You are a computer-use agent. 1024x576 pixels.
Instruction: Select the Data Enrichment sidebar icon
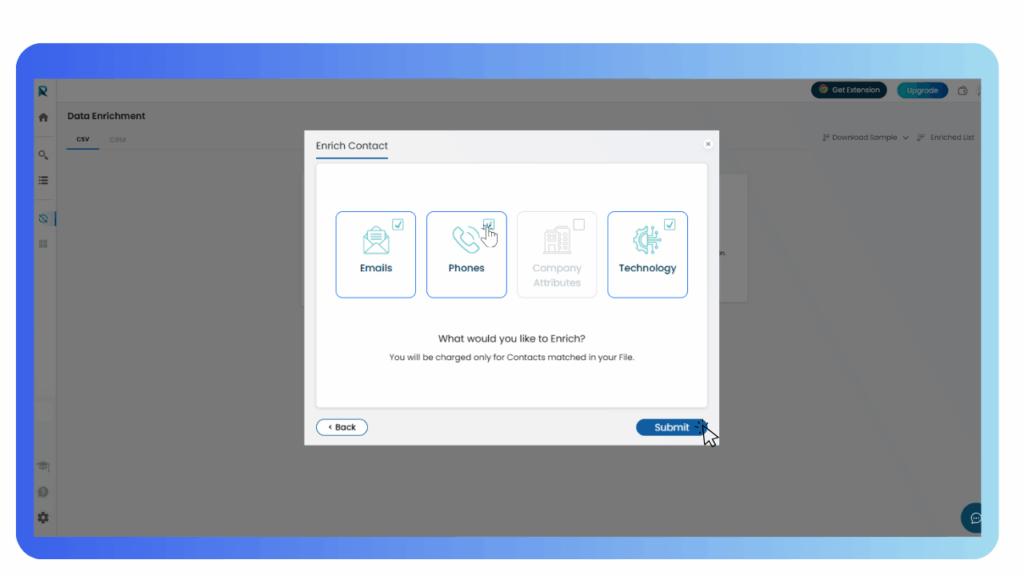(43, 219)
